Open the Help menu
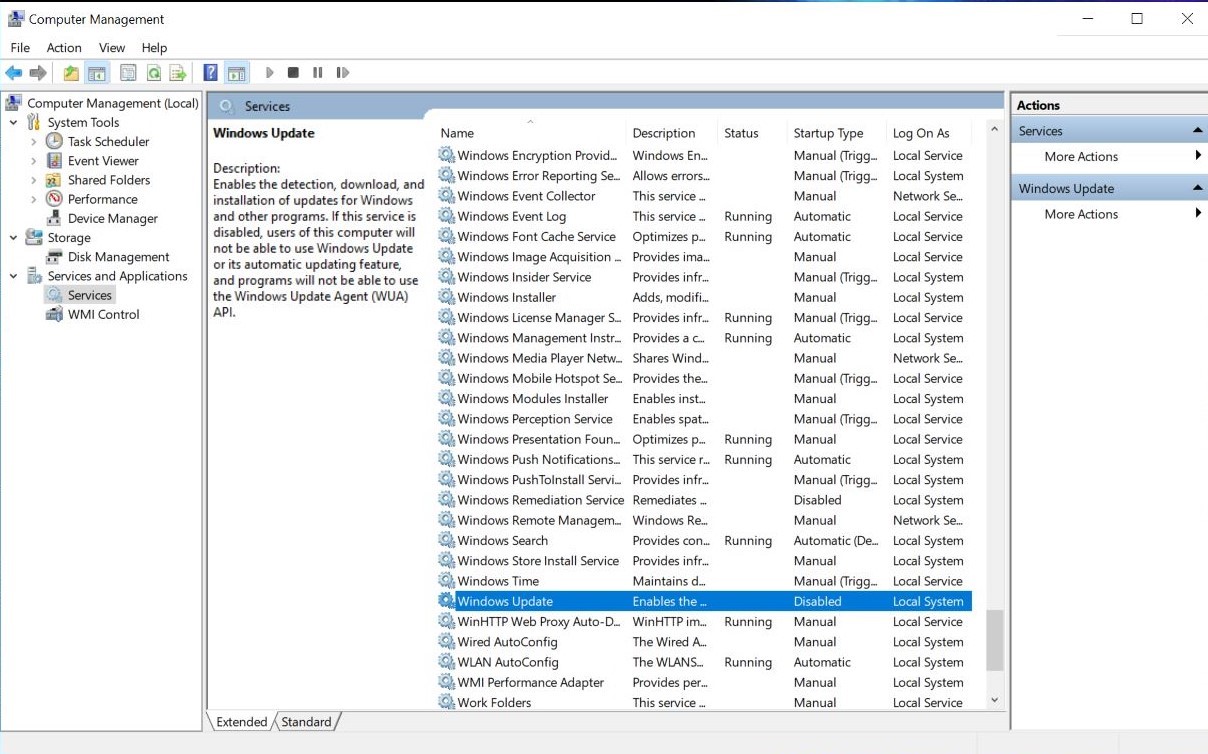Viewport: 1208px width, 754px height. (154, 48)
